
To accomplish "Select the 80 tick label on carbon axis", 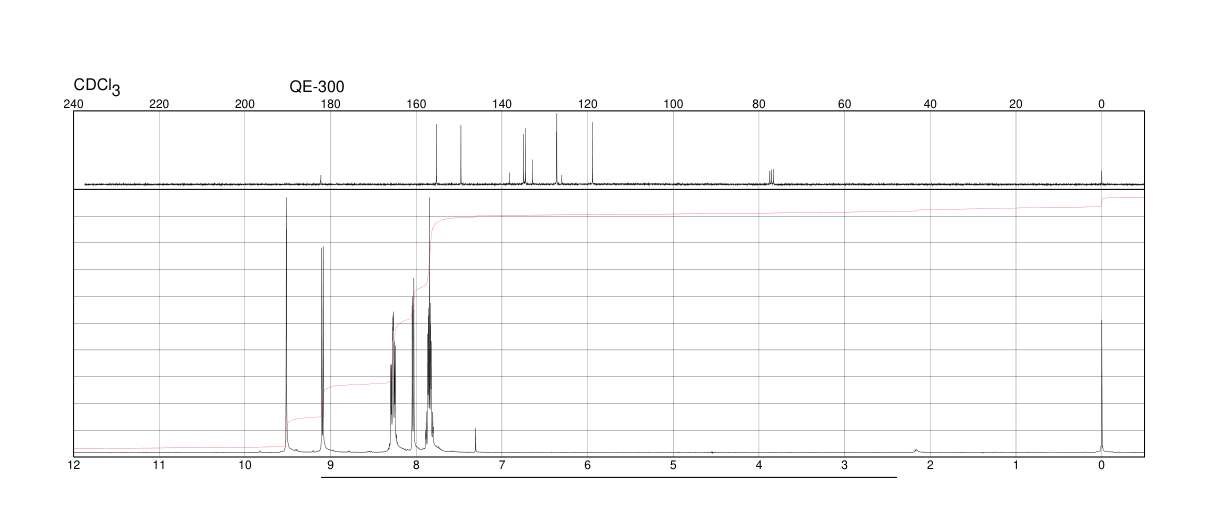I will click(759, 104).
